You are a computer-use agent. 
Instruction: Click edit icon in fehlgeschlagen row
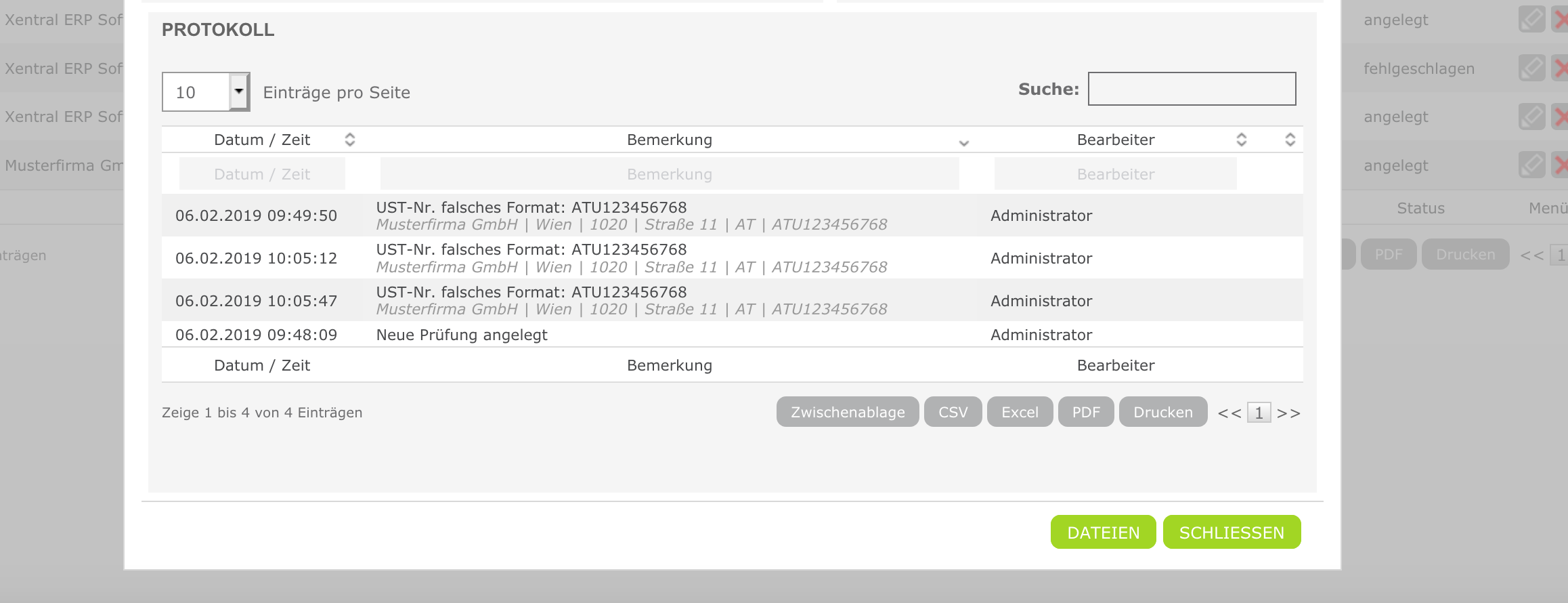(1531, 68)
